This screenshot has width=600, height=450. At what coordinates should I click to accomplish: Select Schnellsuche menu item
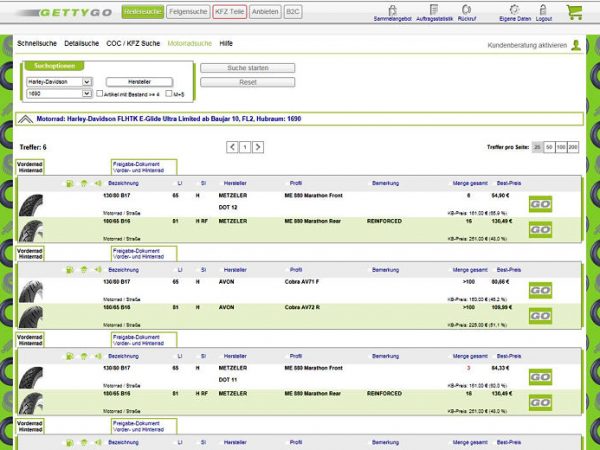[37, 44]
